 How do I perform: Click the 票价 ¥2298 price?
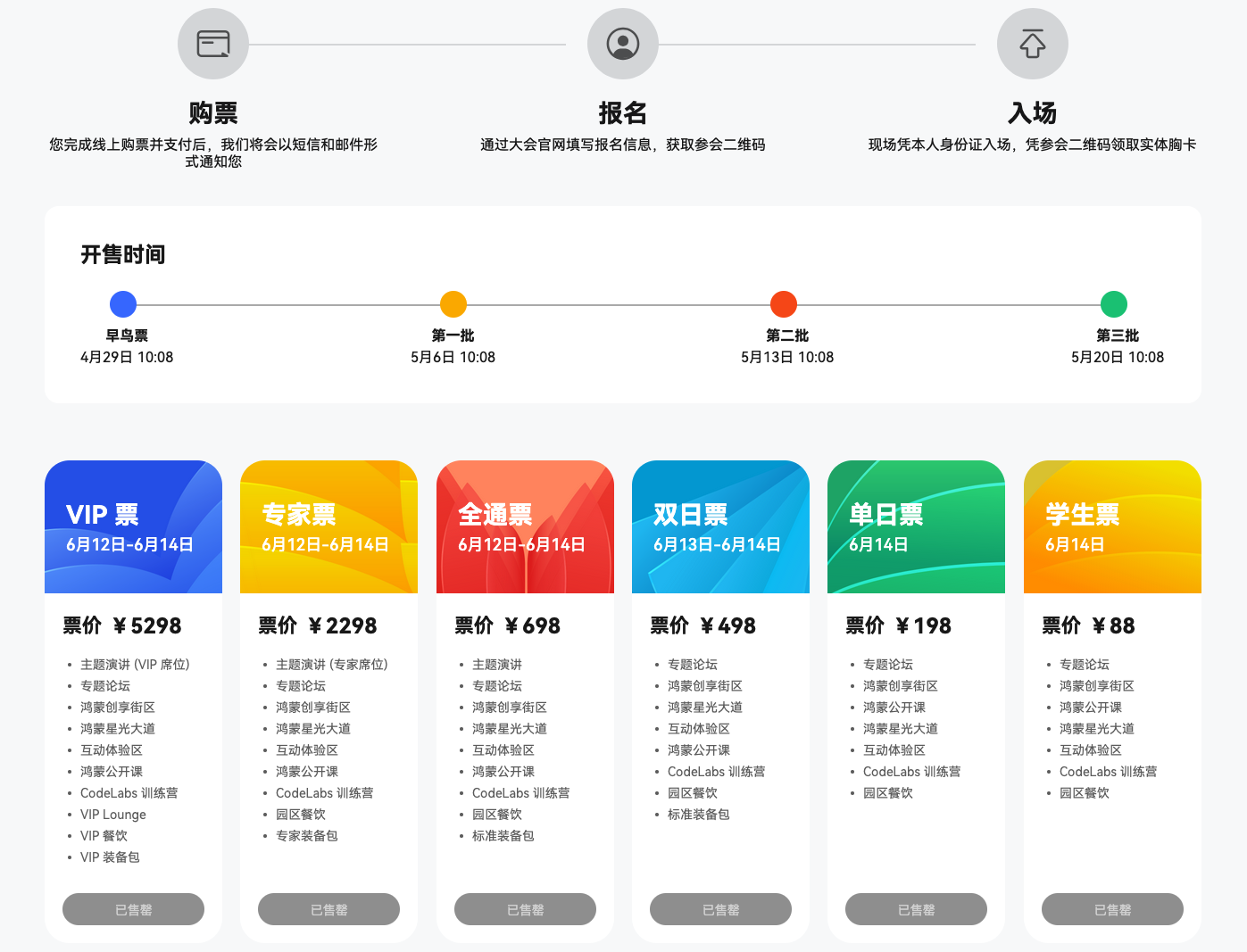(318, 625)
